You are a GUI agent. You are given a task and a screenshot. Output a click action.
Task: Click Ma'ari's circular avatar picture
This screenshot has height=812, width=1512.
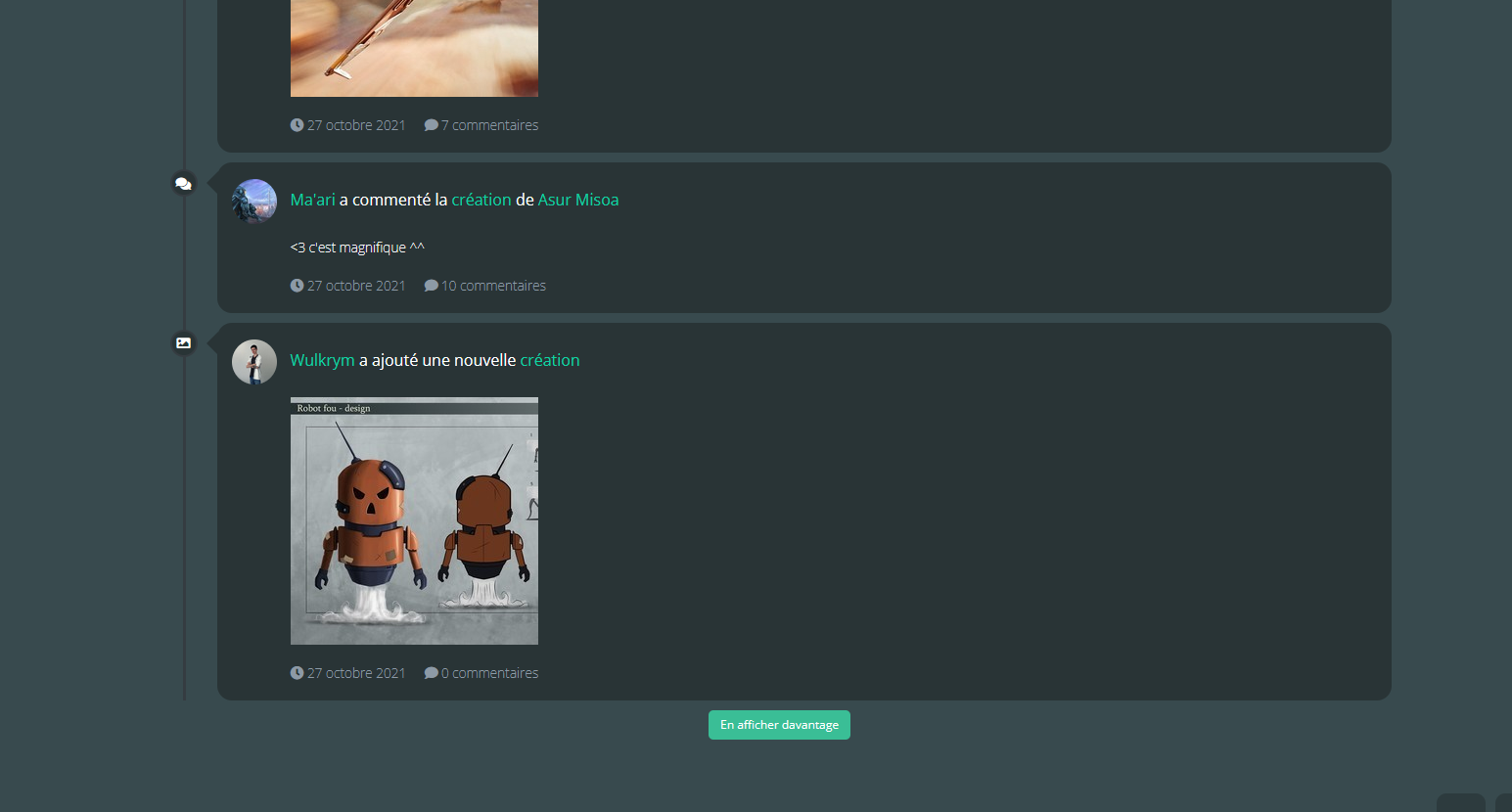pyautogui.click(x=253, y=201)
